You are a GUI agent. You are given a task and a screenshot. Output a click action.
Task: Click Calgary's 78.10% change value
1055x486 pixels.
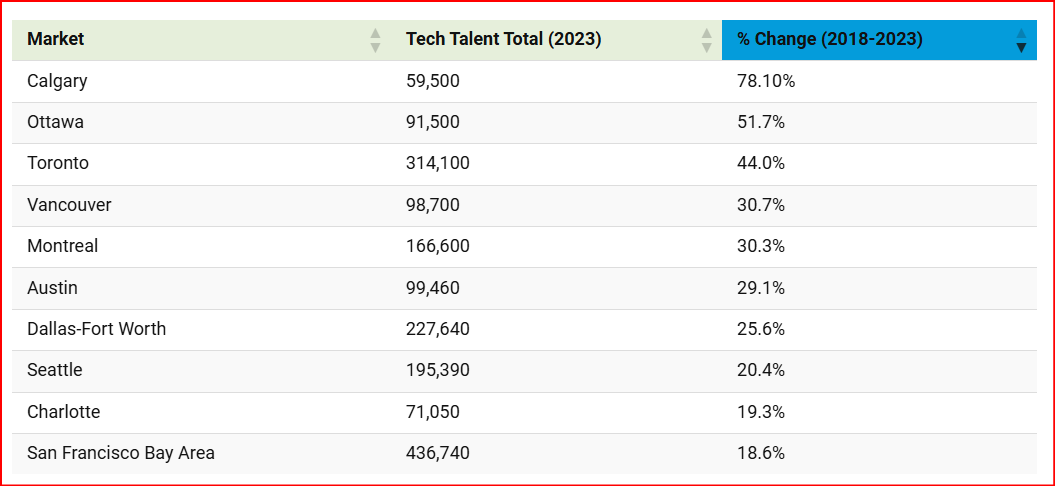(x=766, y=81)
